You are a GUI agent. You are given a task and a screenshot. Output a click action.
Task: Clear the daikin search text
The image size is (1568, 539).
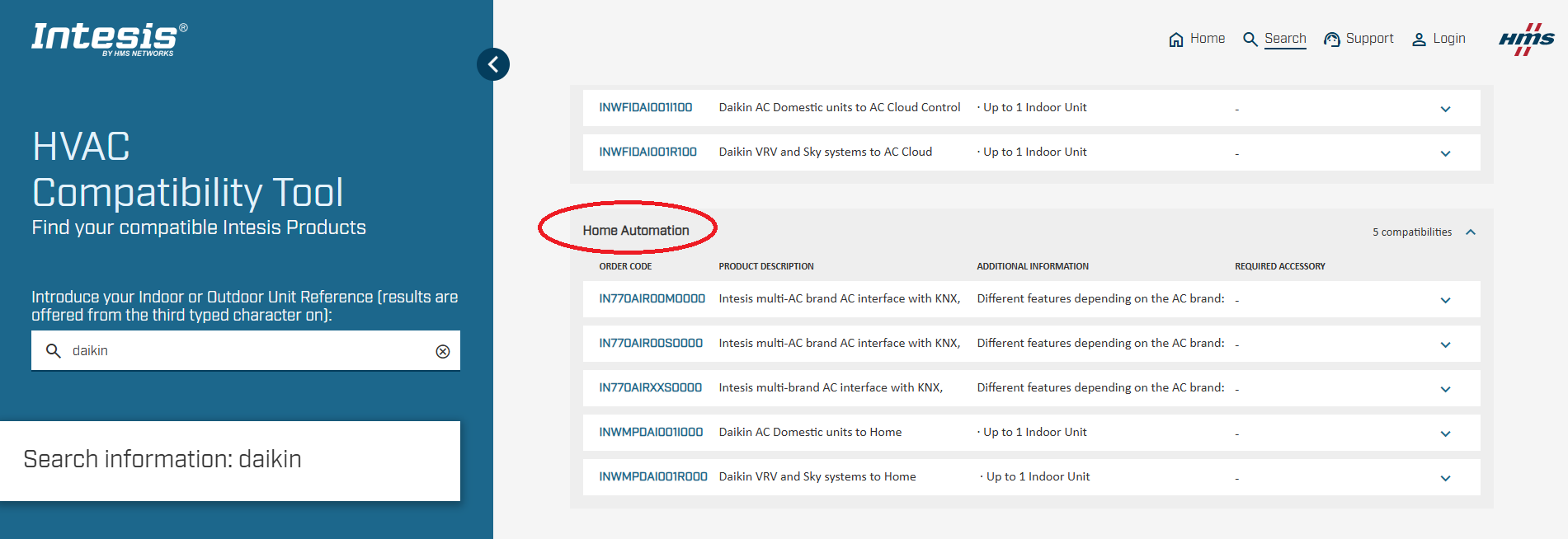[x=443, y=351]
